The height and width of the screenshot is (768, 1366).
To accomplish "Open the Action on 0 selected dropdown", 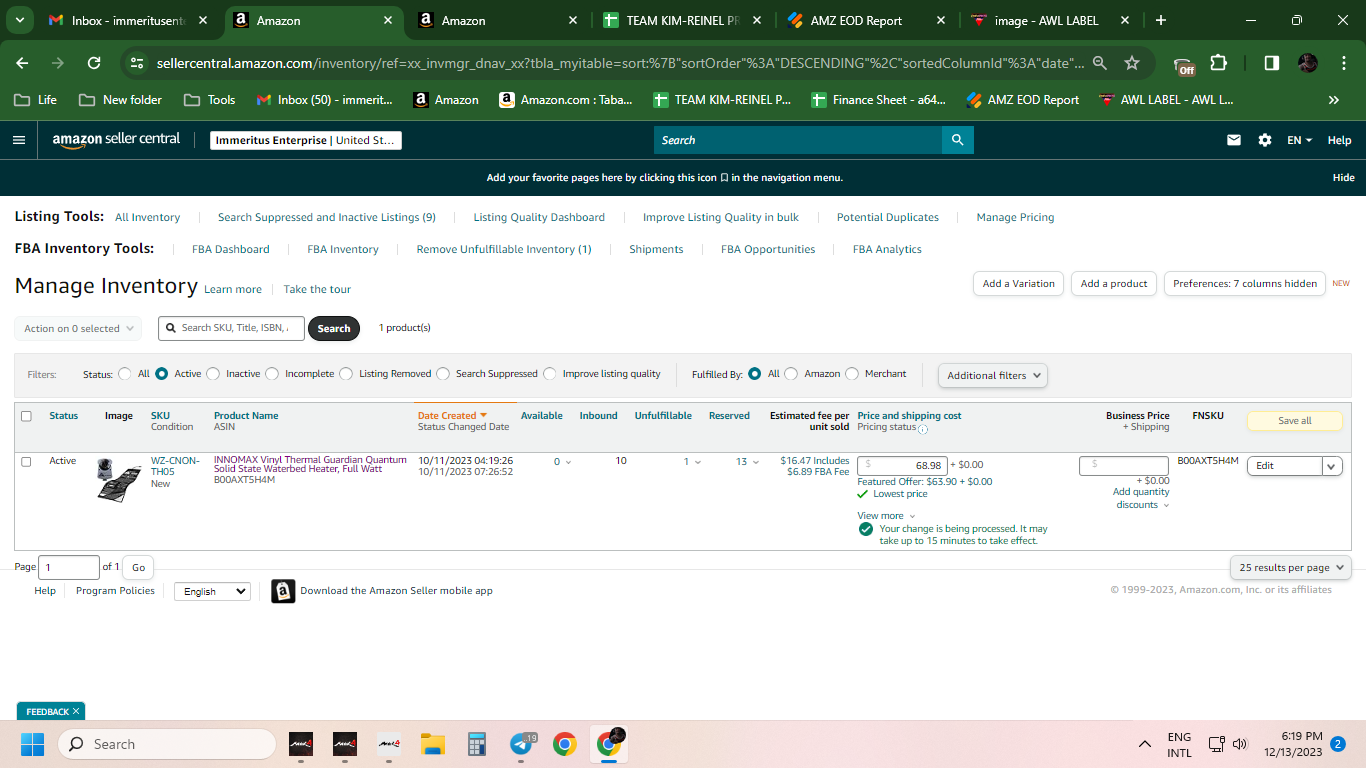I will click(x=78, y=328).
